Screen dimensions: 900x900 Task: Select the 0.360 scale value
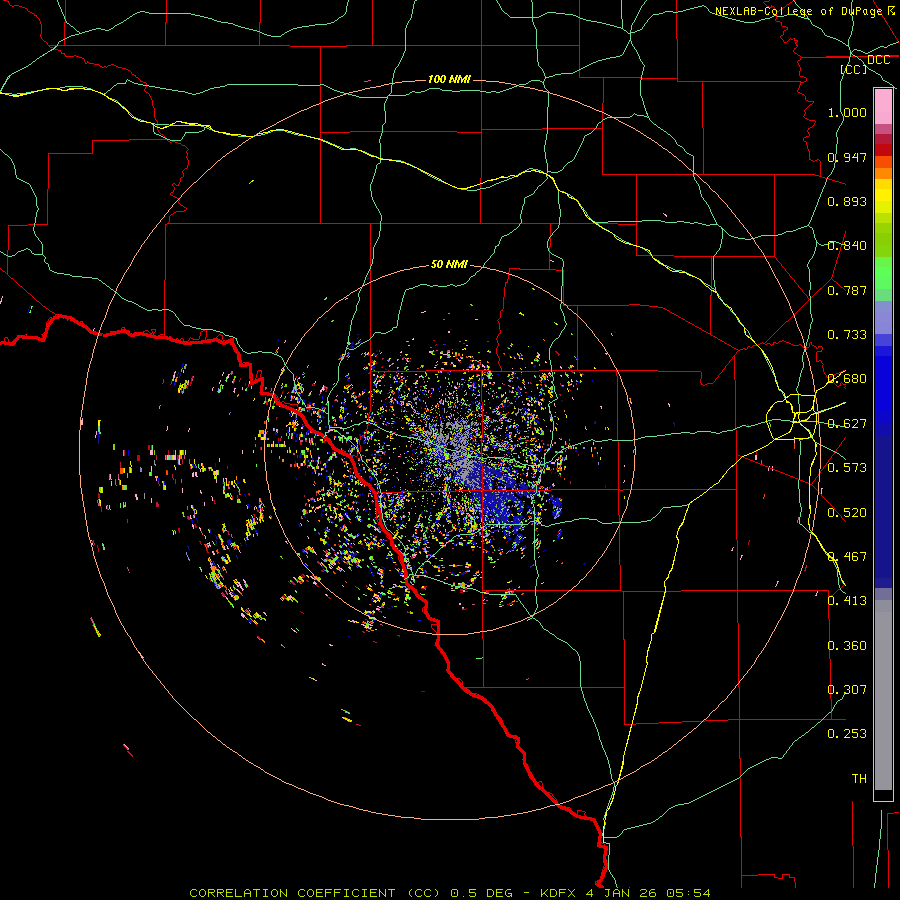coord(847,645)
